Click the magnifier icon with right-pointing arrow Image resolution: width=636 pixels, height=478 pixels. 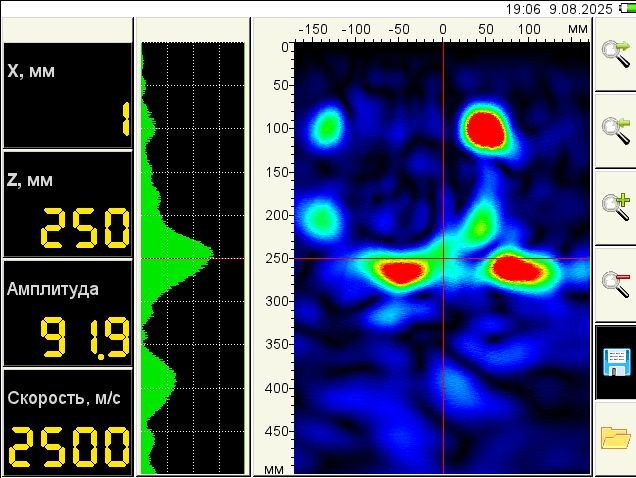click(x=615, y=53)
